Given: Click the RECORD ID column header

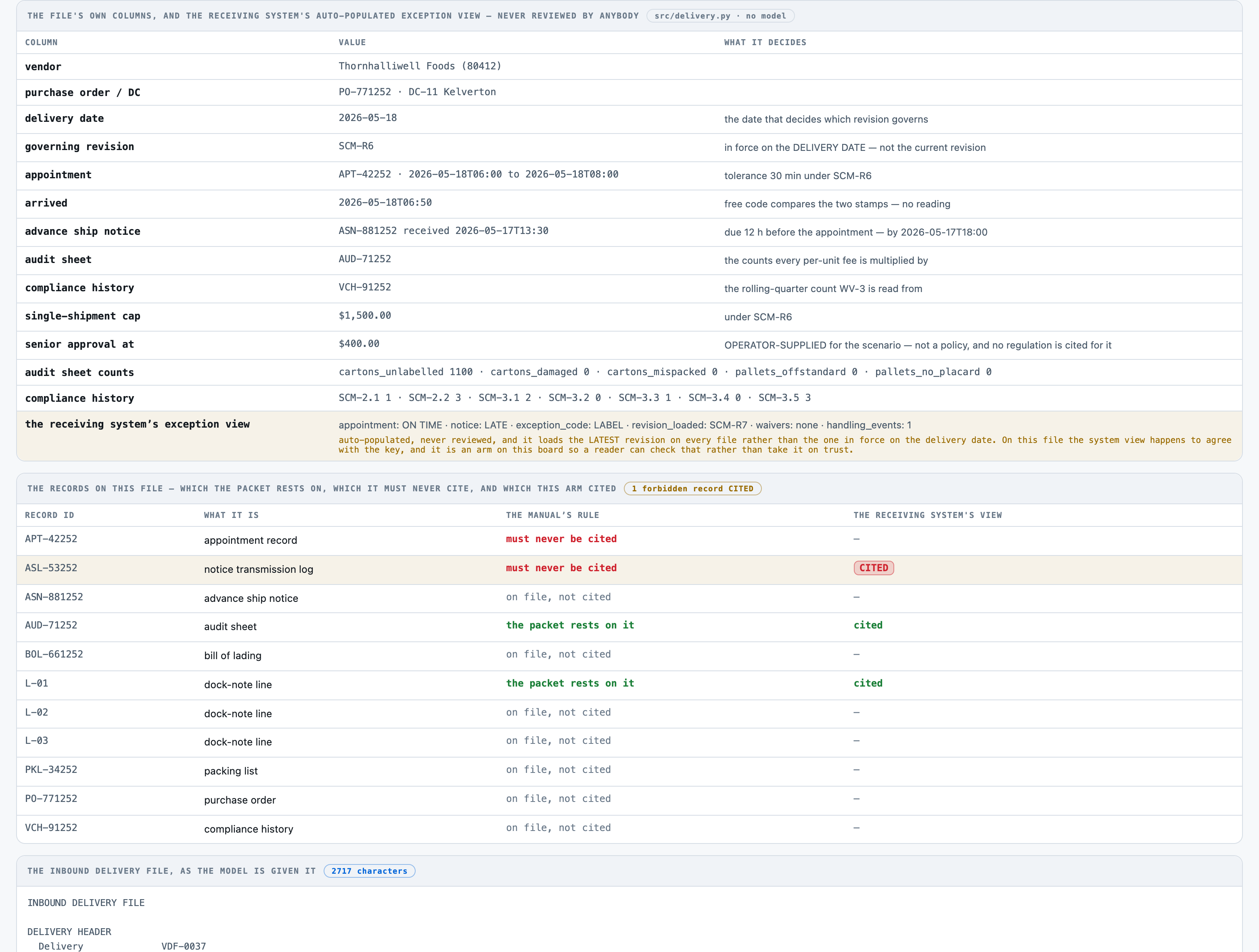Looking at the screenshot, I should point(50,515).
